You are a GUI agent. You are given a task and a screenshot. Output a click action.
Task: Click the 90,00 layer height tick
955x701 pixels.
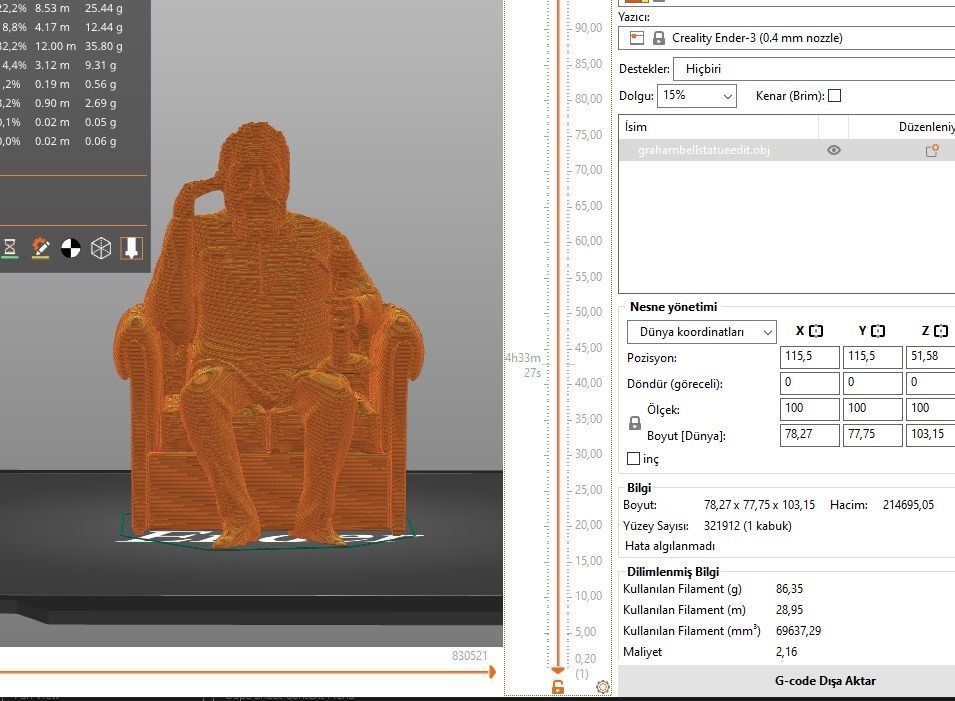pyautogui.click(x=588, y=27)
